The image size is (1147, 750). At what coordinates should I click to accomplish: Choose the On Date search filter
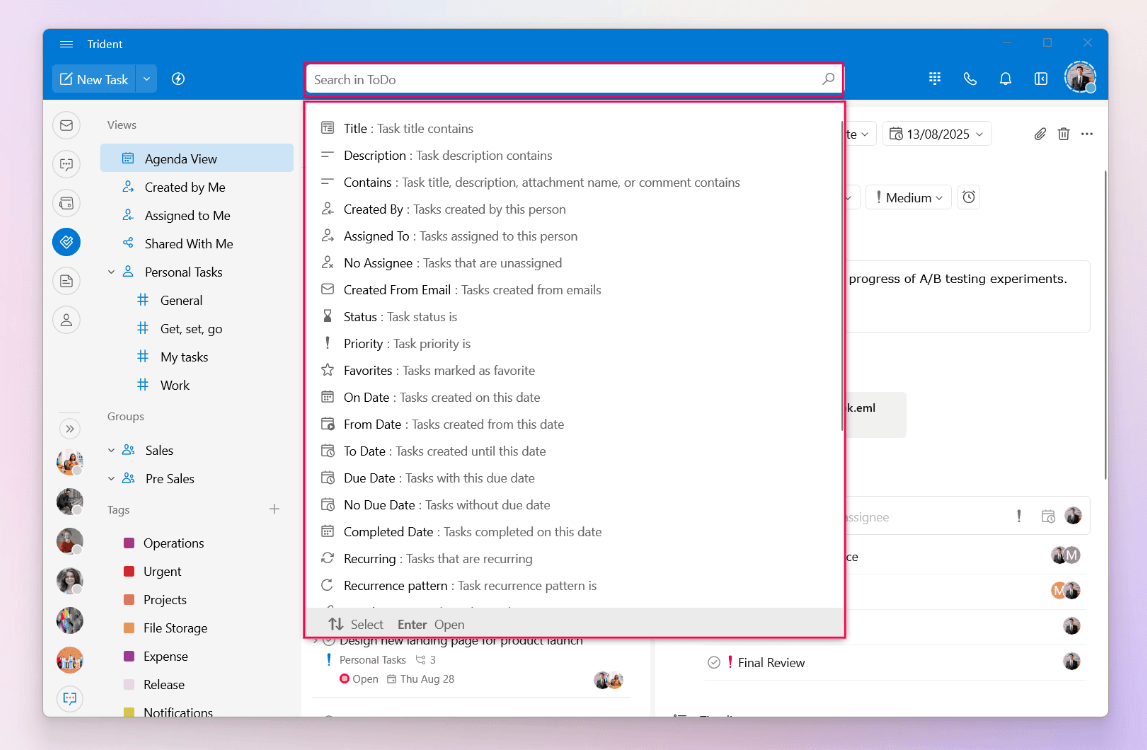(x=574, y=397)
